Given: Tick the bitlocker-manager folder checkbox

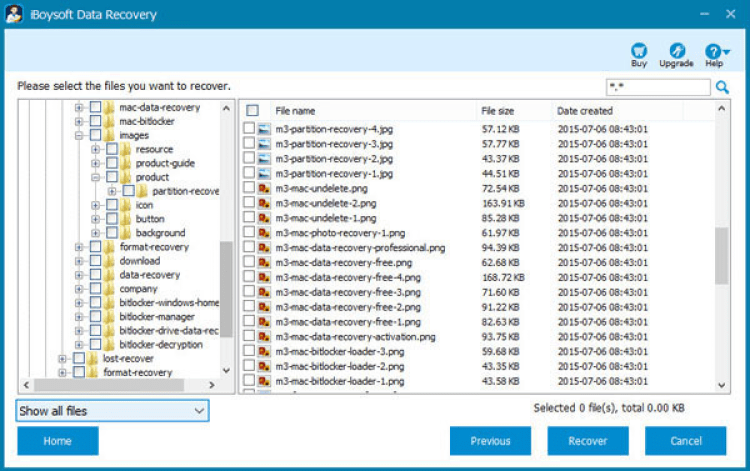Looking at the screenshot, I should pyautogui.click(x=96, y=317).
